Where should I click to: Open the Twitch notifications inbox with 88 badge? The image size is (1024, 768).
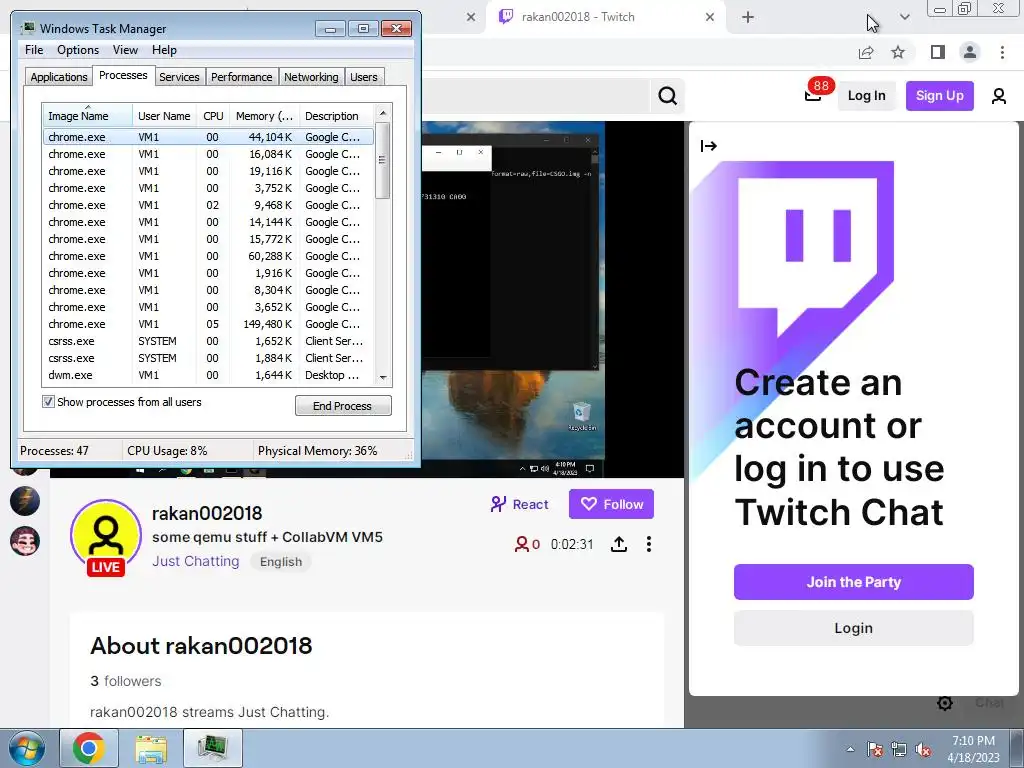[x=813, y=95]
